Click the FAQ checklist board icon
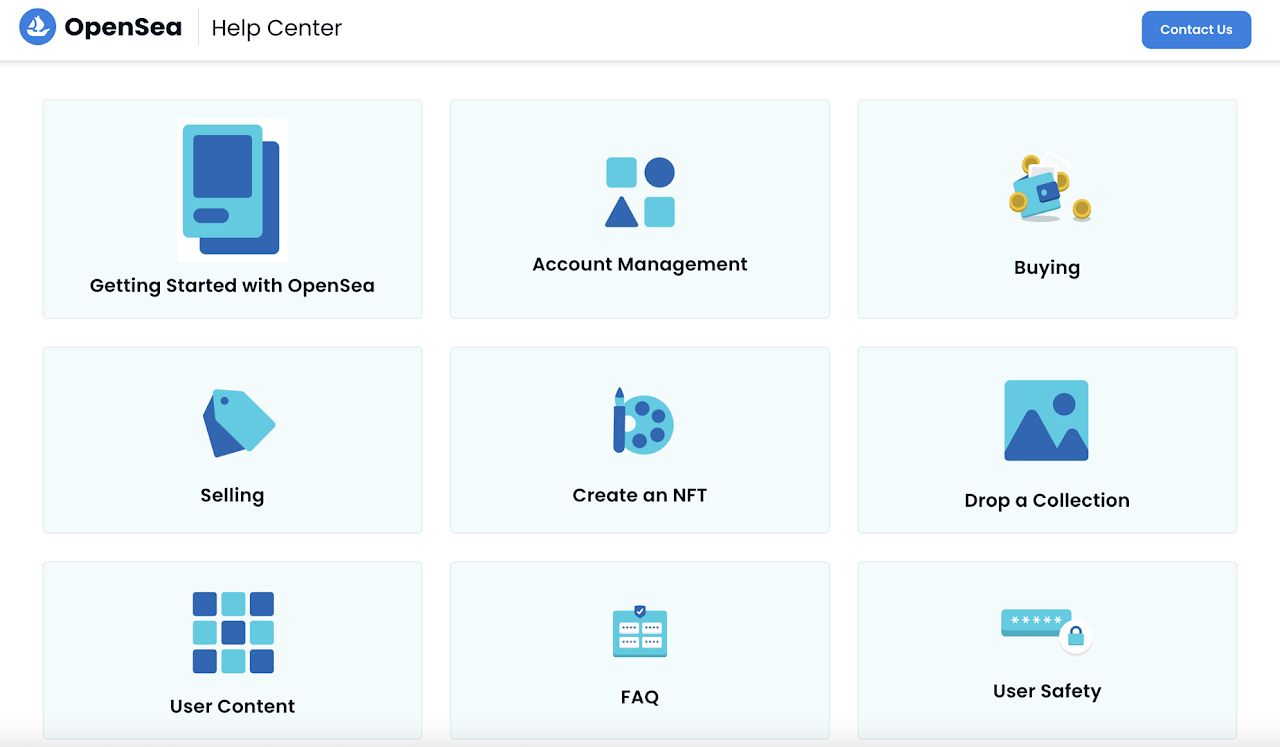This screenshot has width=1280, height=747. pos(640,631)
